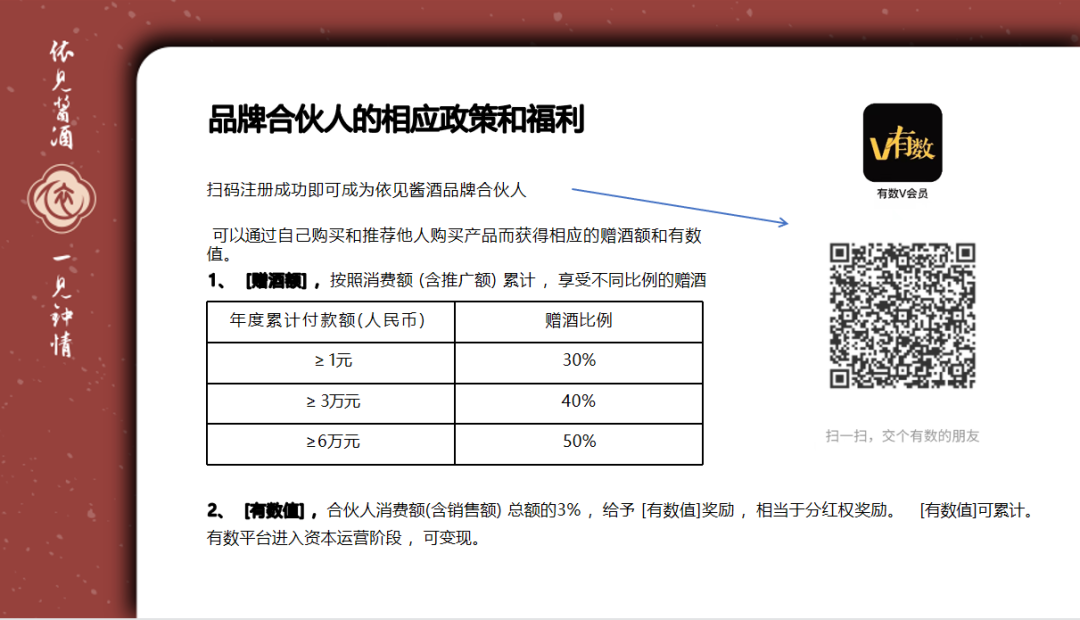This screenshot has height=620, width=1080.
Task: Click the table header 赠酒比例
Action: 579,322
